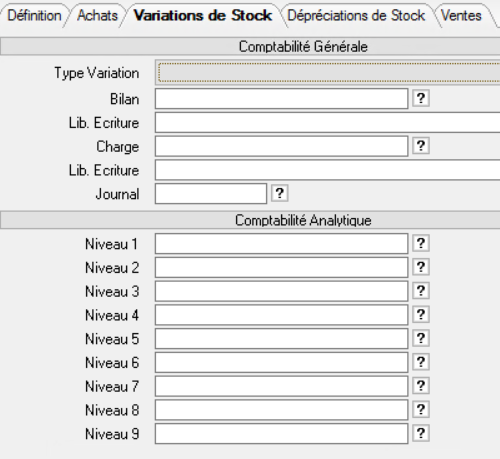Go to the Ventes tab

pyautogui.click(x=461, y=16)
